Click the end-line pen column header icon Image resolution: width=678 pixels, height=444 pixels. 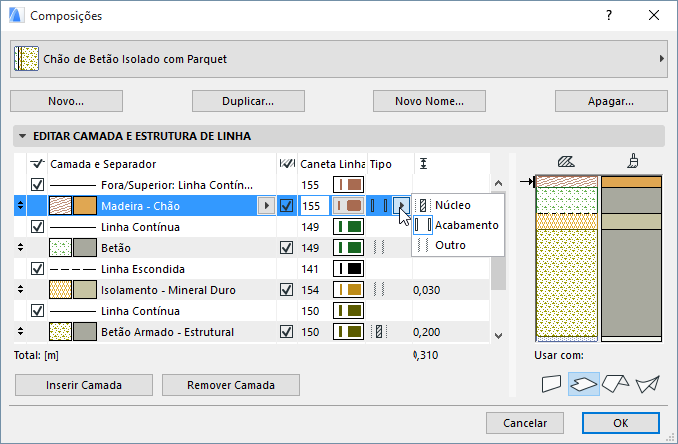[x=287, y=163]
